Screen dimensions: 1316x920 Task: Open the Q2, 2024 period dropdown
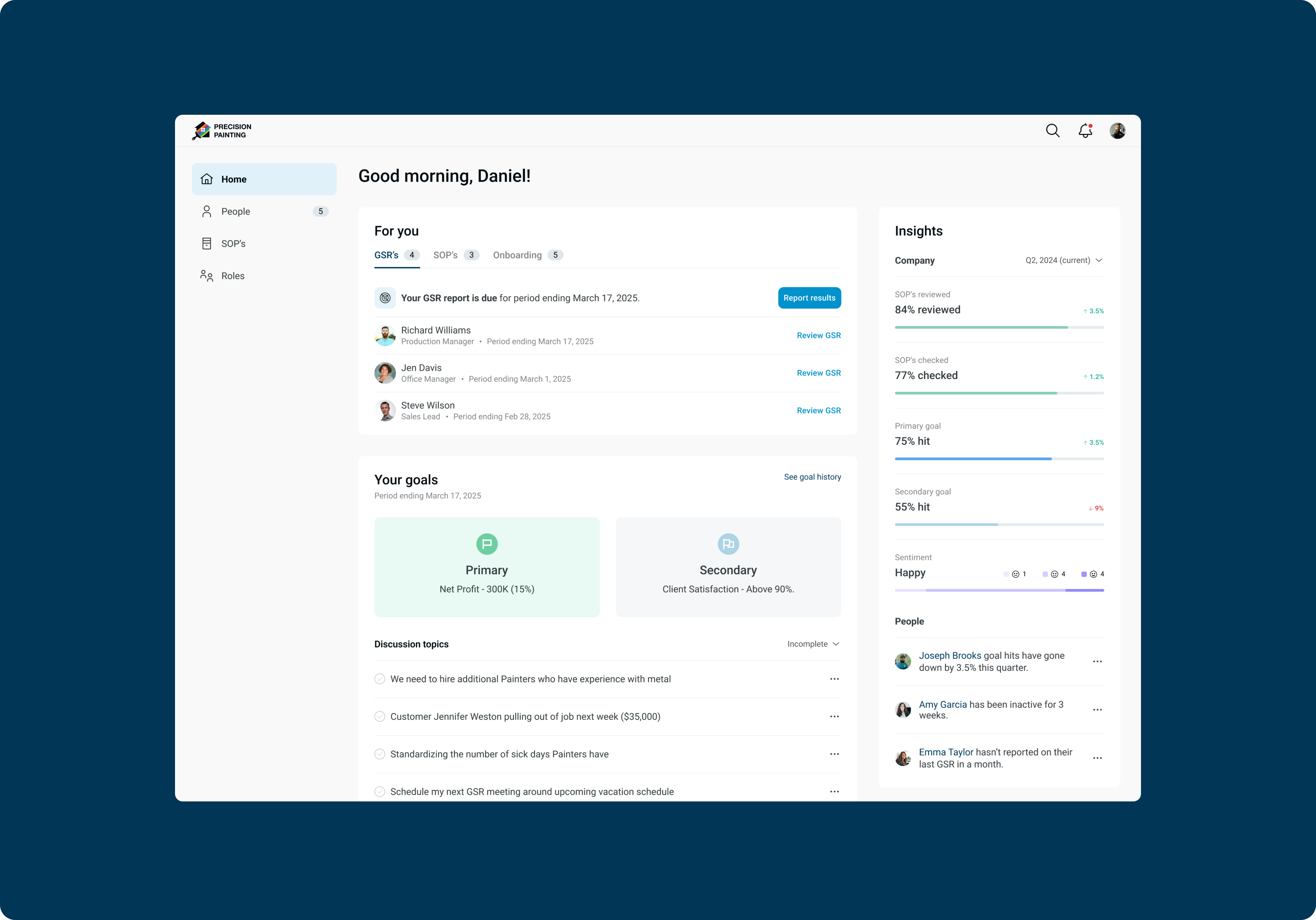(1063, 260)
